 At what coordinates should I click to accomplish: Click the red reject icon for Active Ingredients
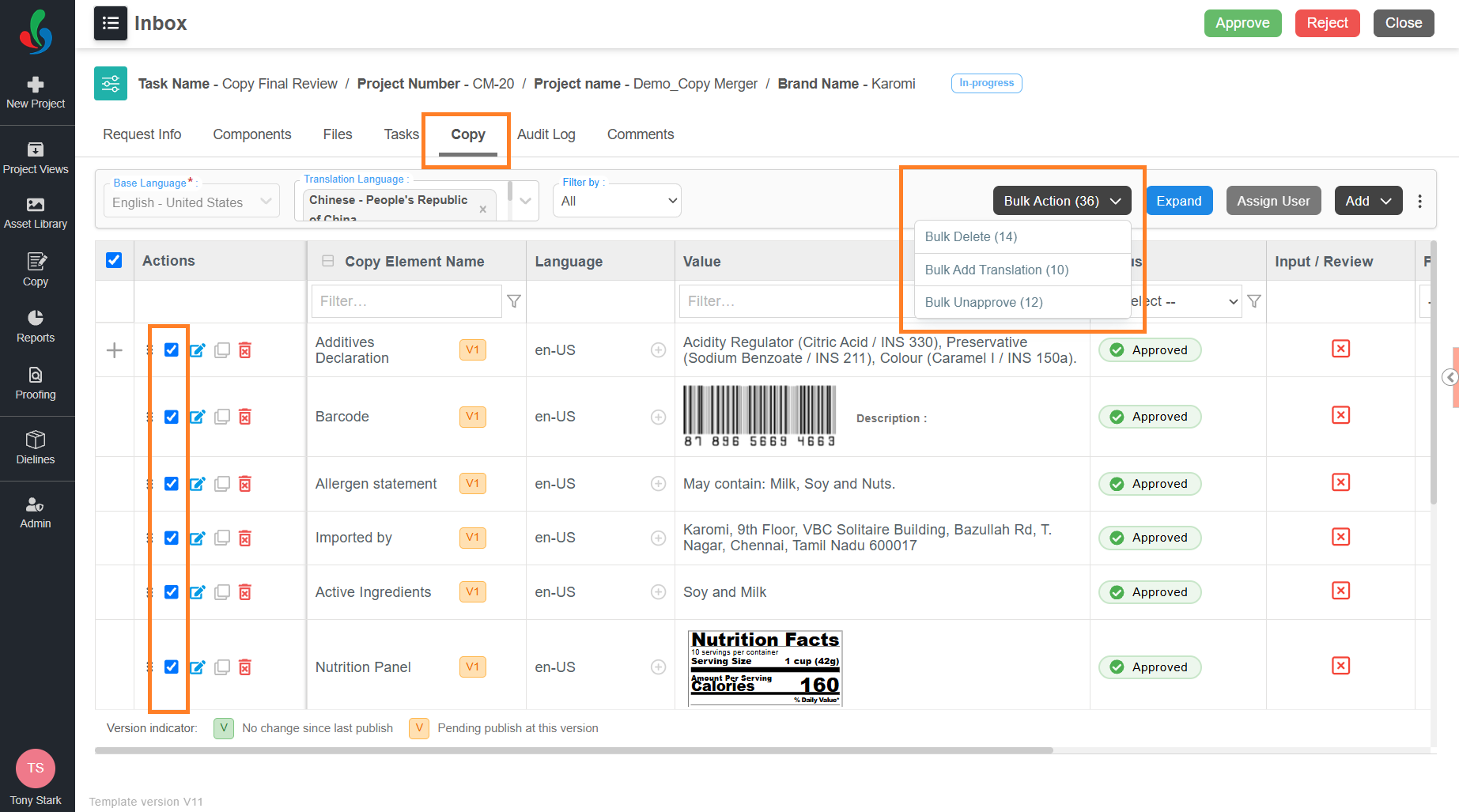coord(1340,591)
